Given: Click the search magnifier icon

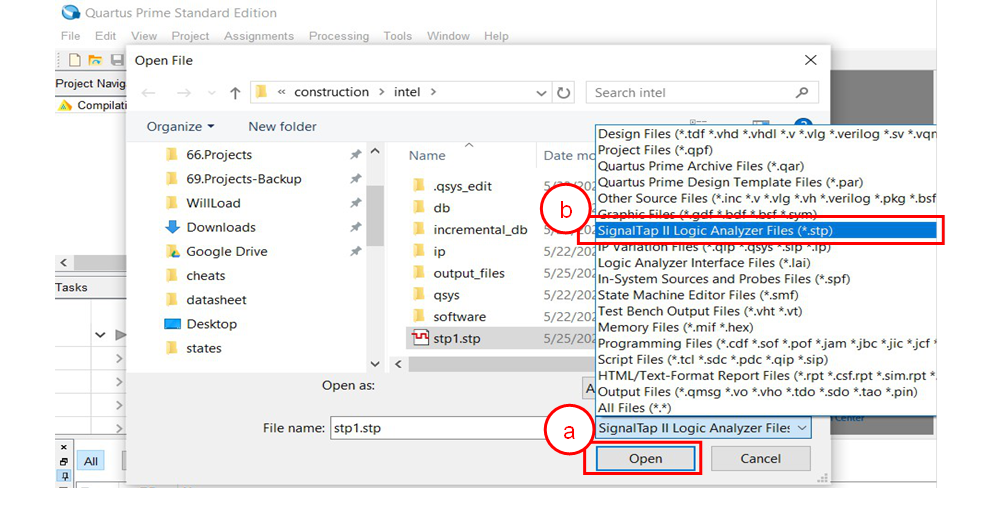Looking at the screenshot, I should pyautogui.click(x=802, y=93).
